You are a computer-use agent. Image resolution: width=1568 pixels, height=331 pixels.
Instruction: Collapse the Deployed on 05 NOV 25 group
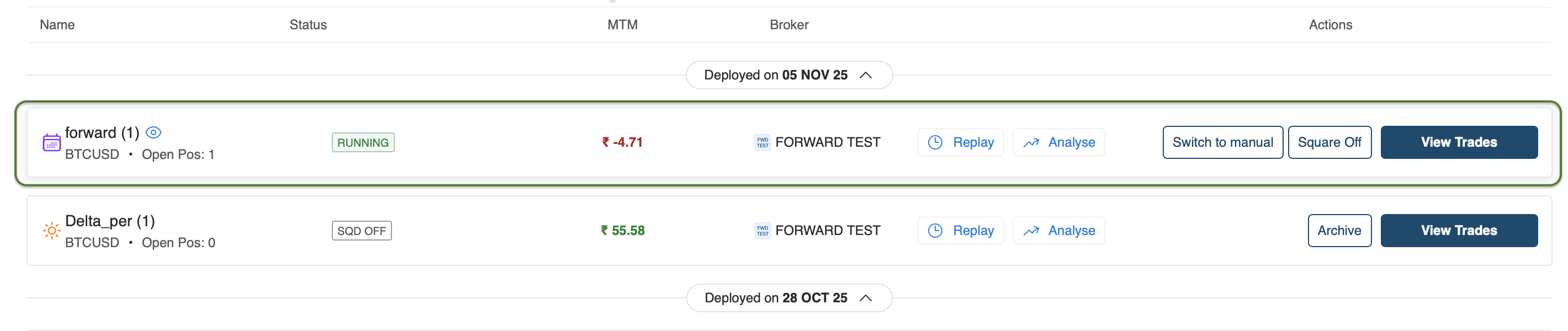tap(789, 74)
